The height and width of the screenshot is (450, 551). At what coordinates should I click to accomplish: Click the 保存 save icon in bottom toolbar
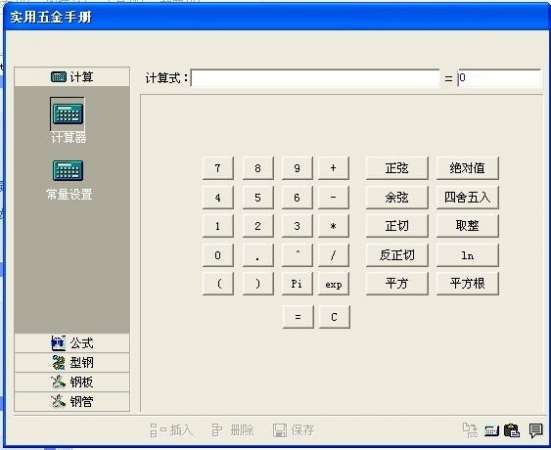pos(293,430)
